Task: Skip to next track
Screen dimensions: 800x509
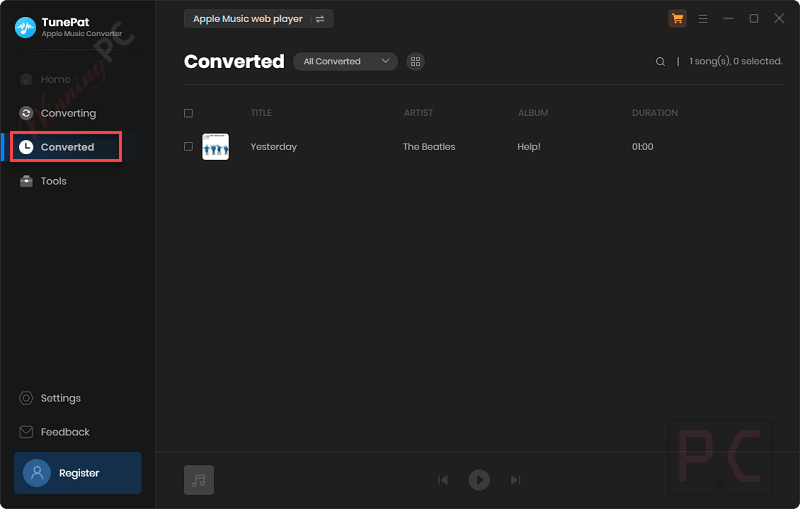Action: [516, 480]
